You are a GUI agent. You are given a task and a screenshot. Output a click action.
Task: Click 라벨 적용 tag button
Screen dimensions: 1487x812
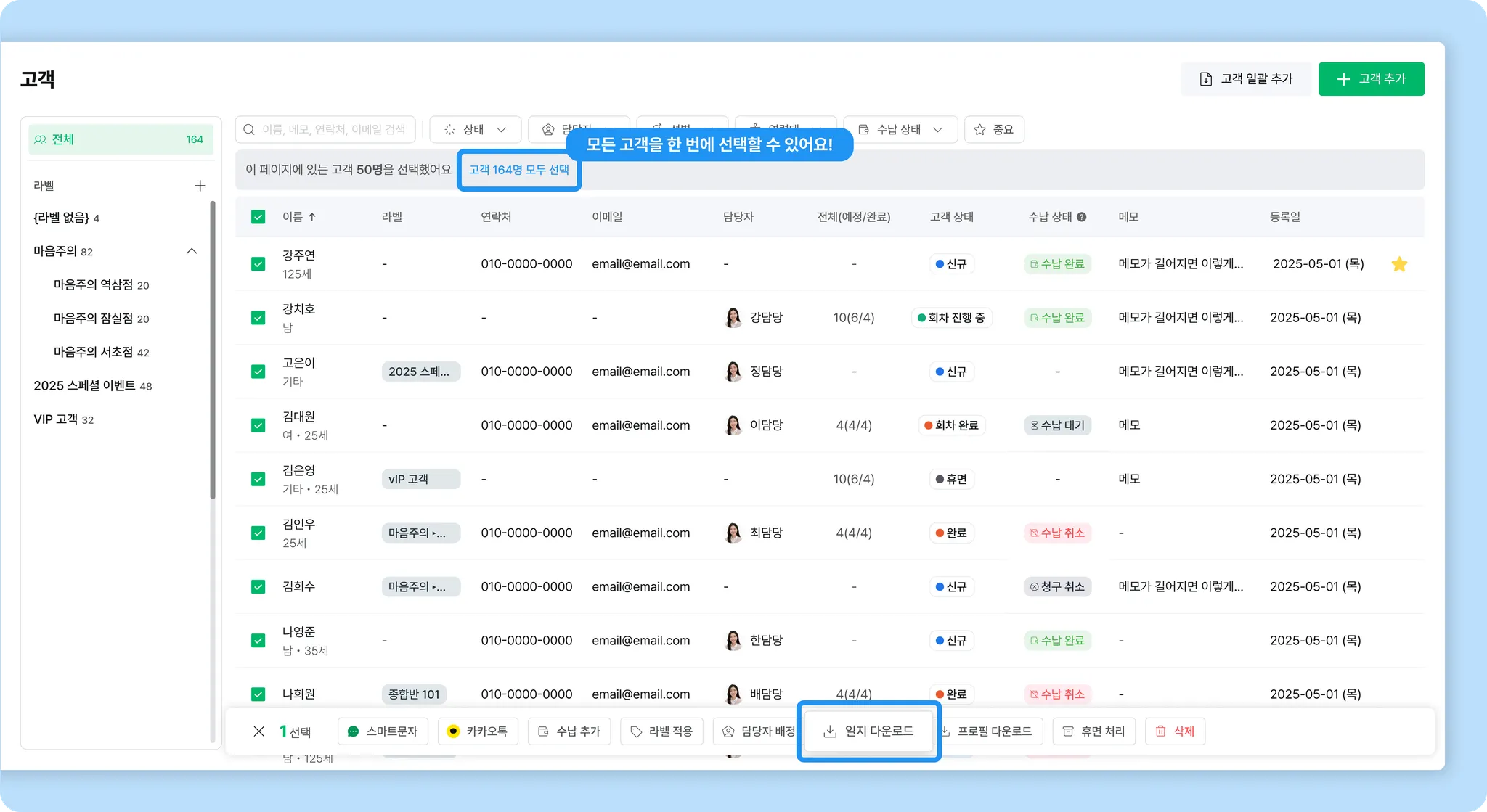[661, 731]
